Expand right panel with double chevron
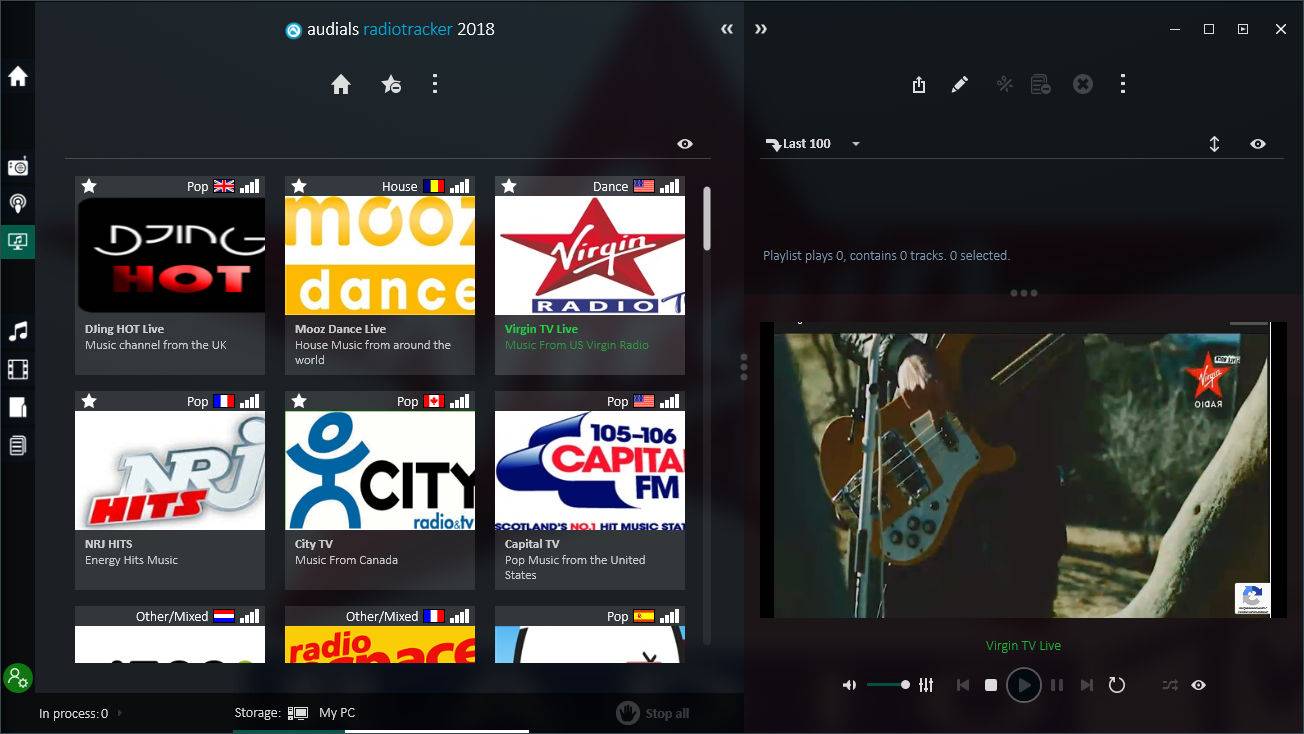 pyautogui.click(x=761, y=30)
